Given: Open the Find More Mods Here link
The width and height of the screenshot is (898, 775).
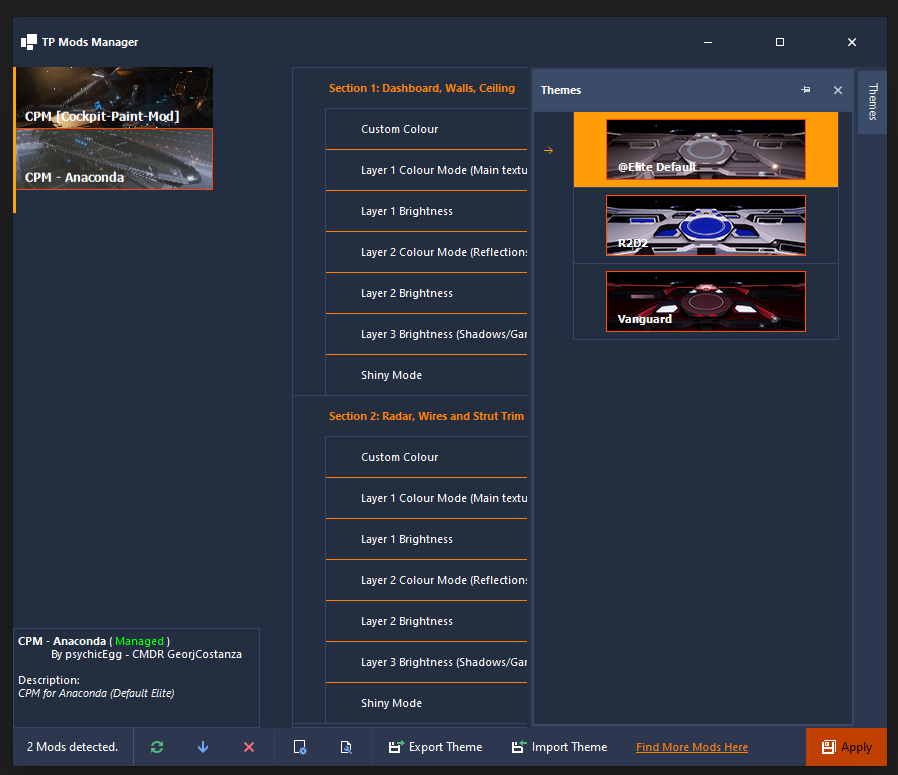Looking at the screenshot, I should point(692,747).
